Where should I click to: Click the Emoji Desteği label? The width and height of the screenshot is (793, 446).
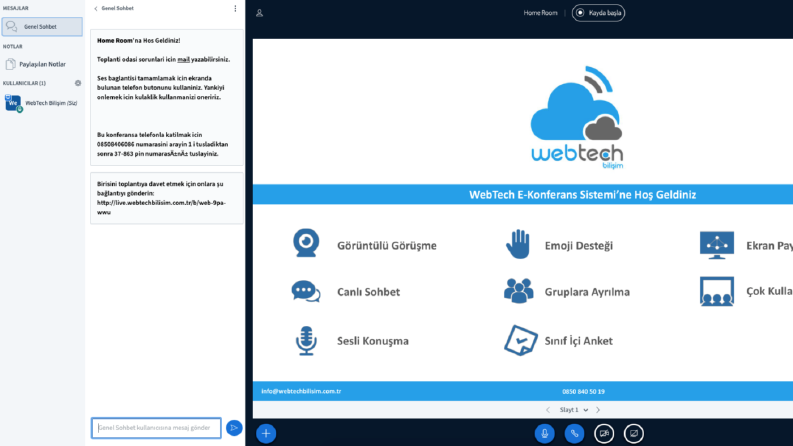579,246
